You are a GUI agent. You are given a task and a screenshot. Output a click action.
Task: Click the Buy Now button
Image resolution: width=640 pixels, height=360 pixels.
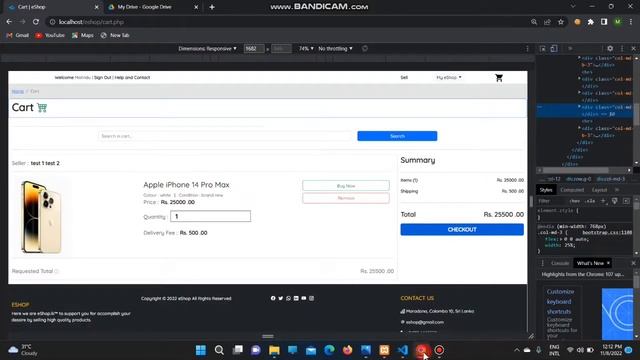tap(346, 186)
